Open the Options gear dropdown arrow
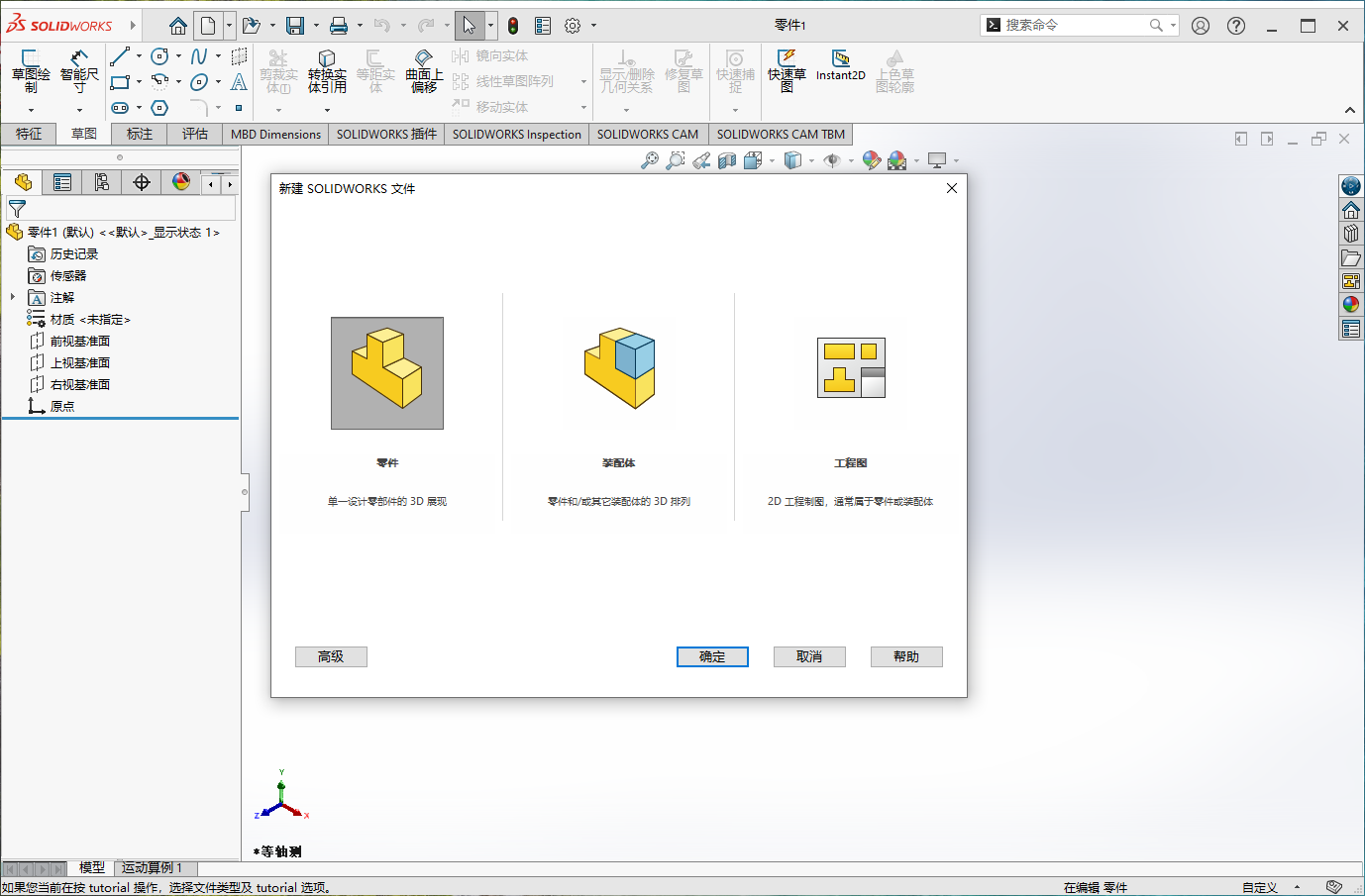1365x896 pixels. pos(593,26)
